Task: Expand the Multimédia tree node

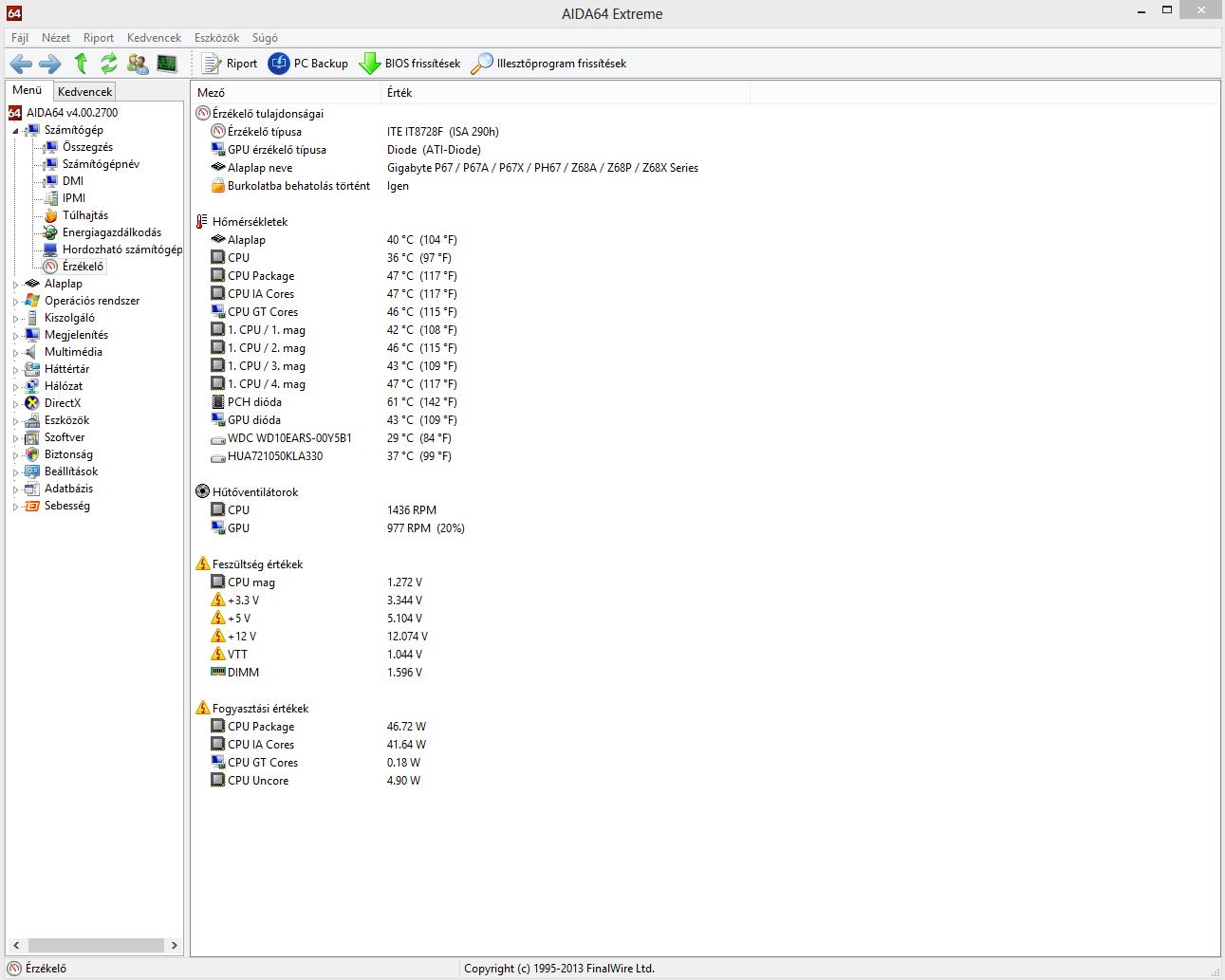Action: [15, 353]
